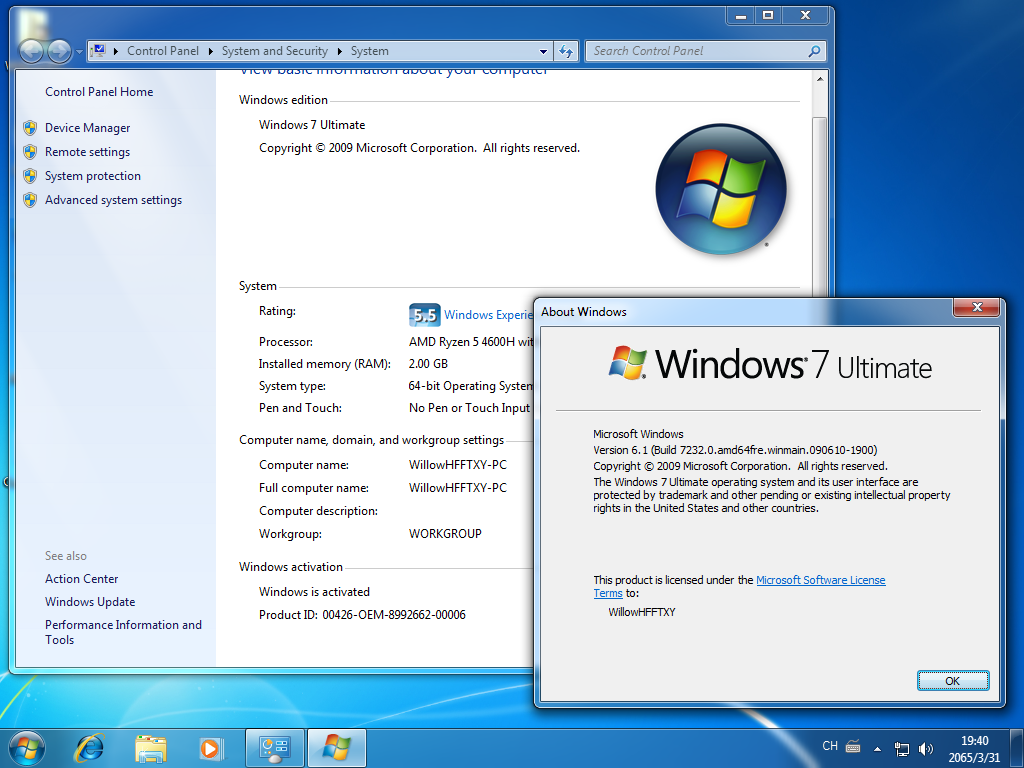Open Windows Explorer folder icon on taskbar
Image resolution: width=1024 pixels, height=768 pixels.
click(x=151, y=748)
